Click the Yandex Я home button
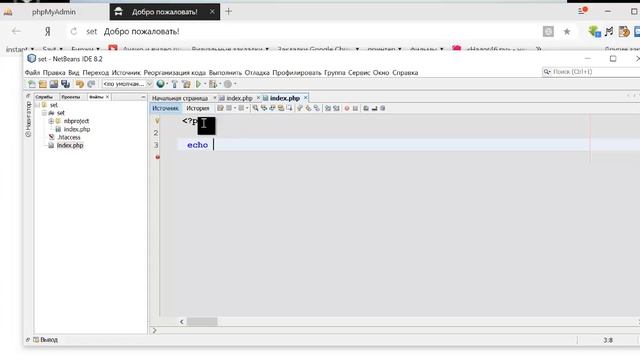Viewport: 640px width, 360px height. click(48, 31)
